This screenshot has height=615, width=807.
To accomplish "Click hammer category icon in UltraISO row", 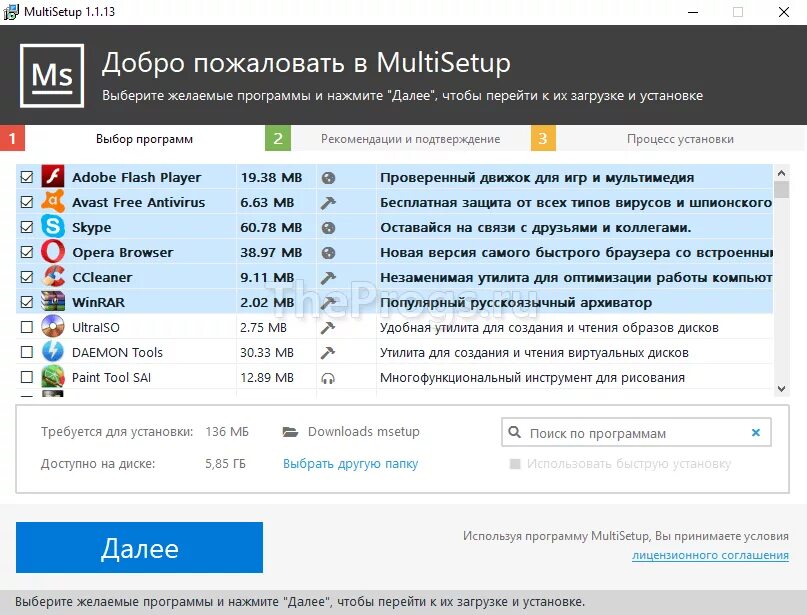I will coord(328,328).
